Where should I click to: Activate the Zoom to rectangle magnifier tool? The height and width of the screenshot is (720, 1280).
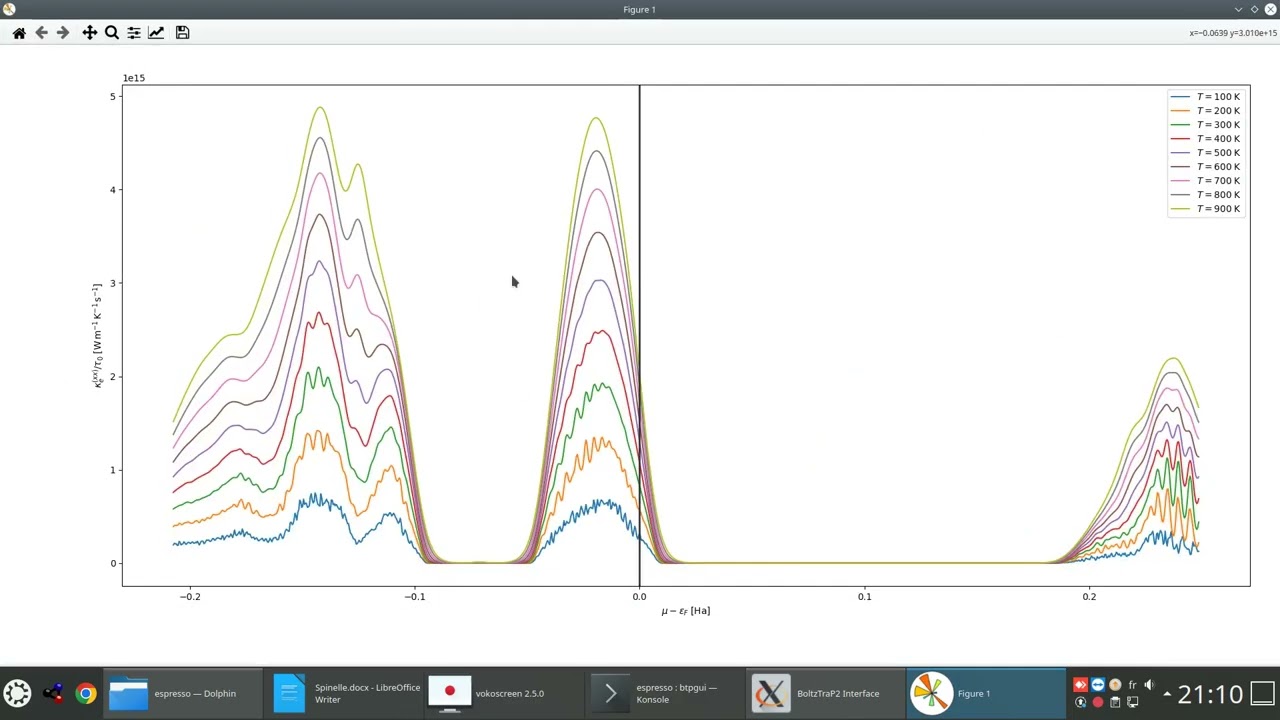(x=112, y=33)
